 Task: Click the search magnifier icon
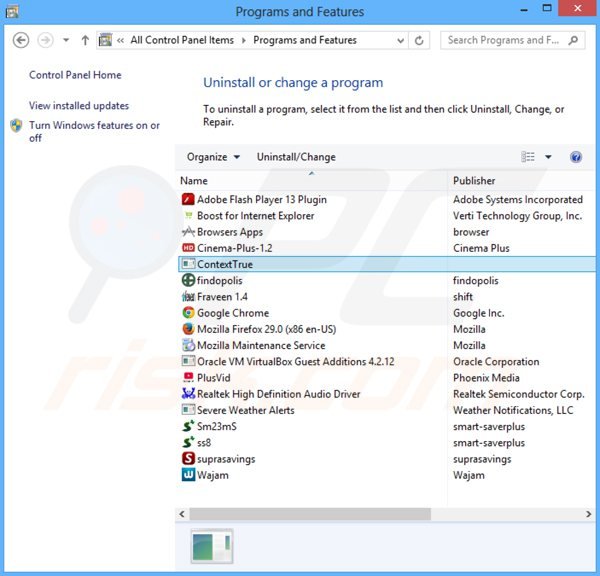[x=573, y=40]
